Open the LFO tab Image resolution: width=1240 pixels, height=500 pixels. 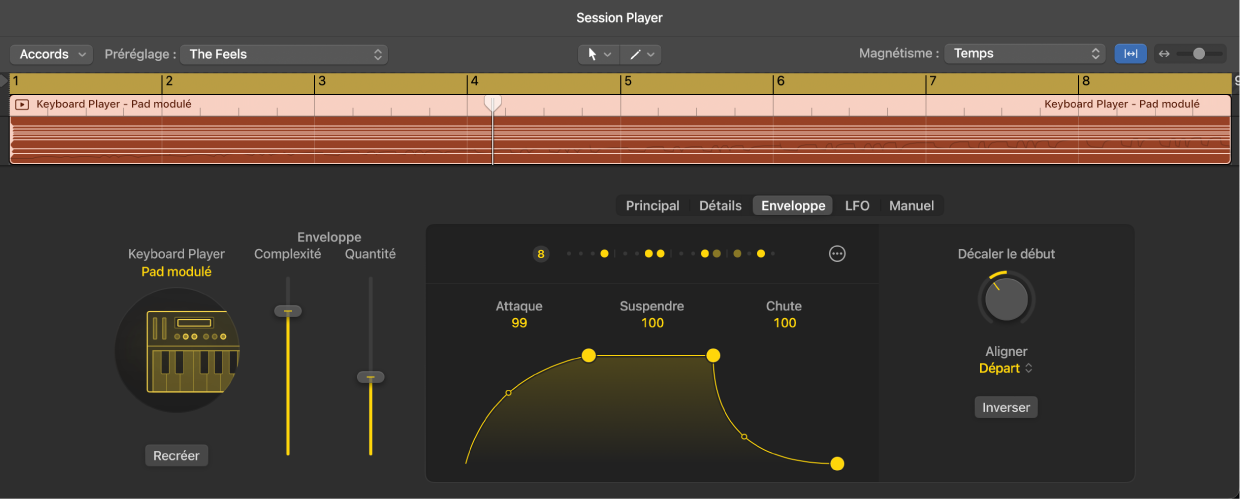point(857,206)
